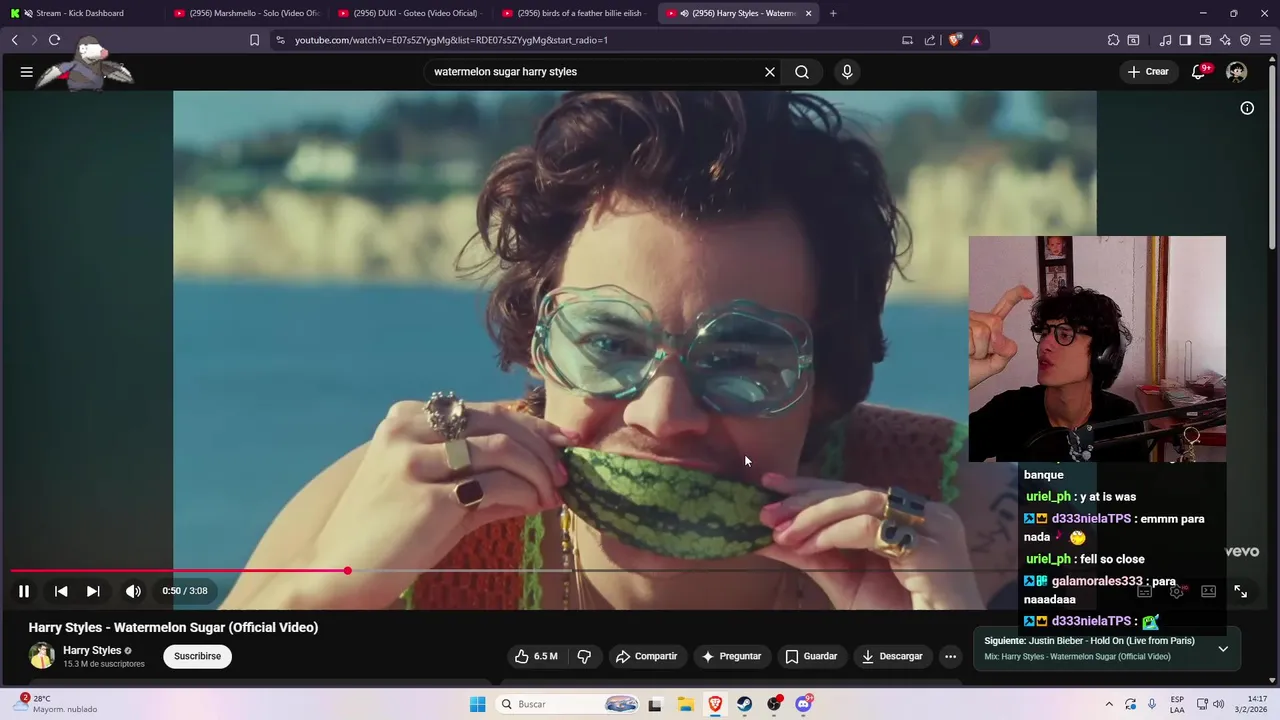Skip back to the previous video
Image resolution: width=1280 pixels, height=720 pixels.
[x=61, y=591]
